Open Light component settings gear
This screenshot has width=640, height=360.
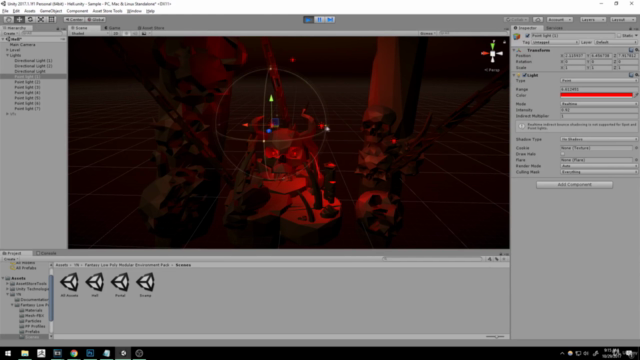click(x=636, y=75)
